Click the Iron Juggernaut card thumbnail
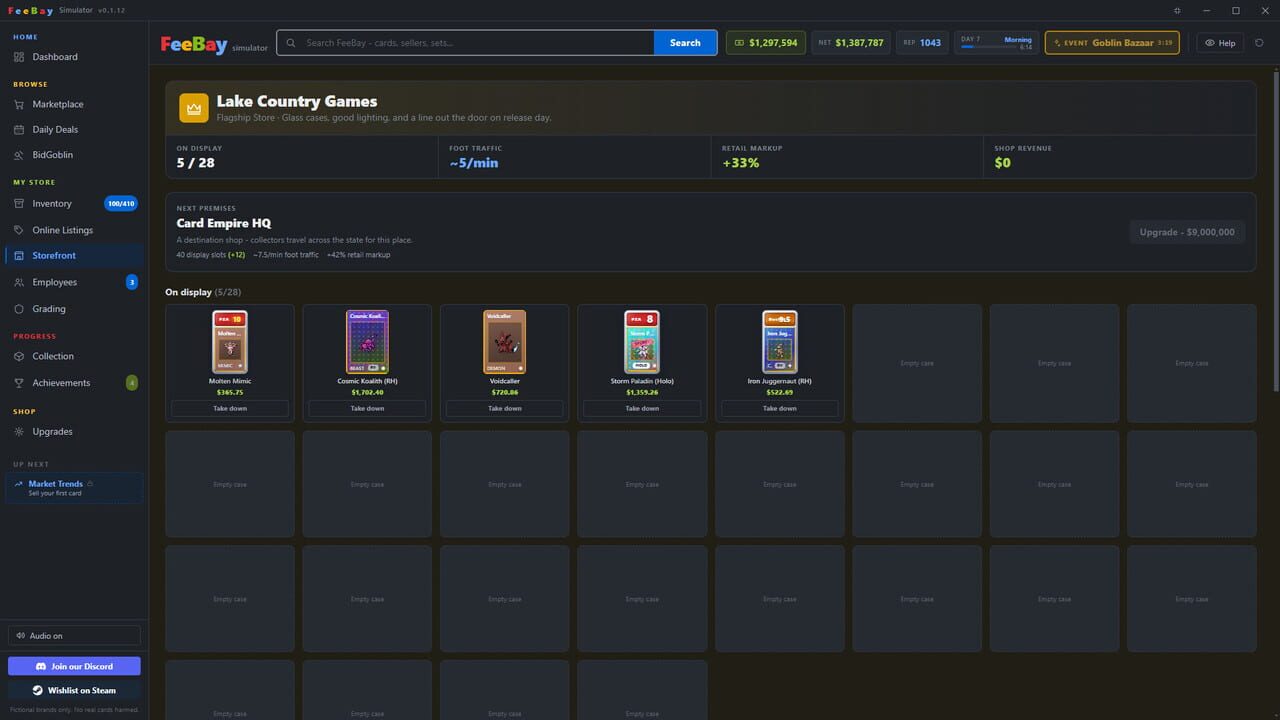 coord(780,342)
